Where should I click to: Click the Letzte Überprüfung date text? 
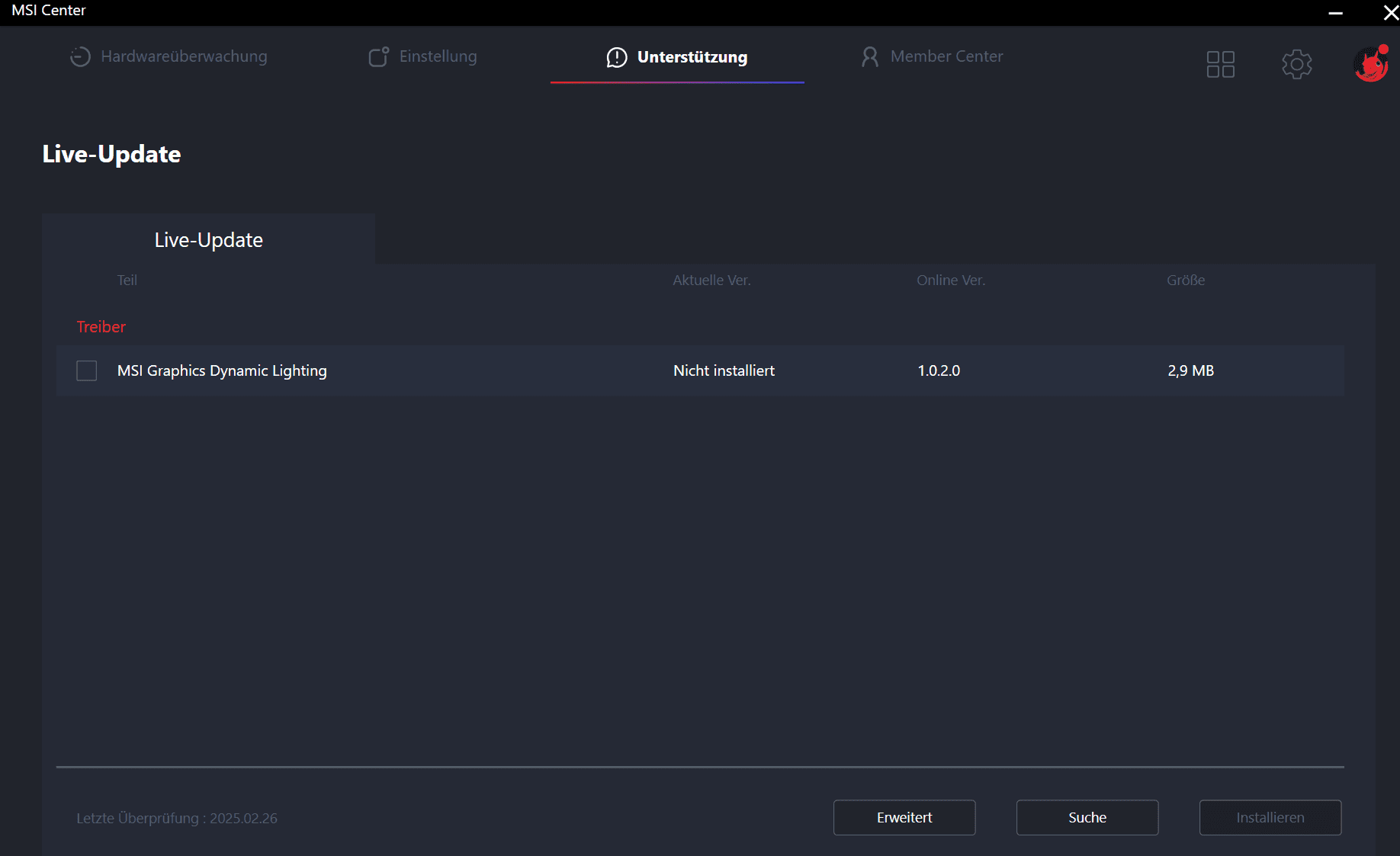click(177, 818)
